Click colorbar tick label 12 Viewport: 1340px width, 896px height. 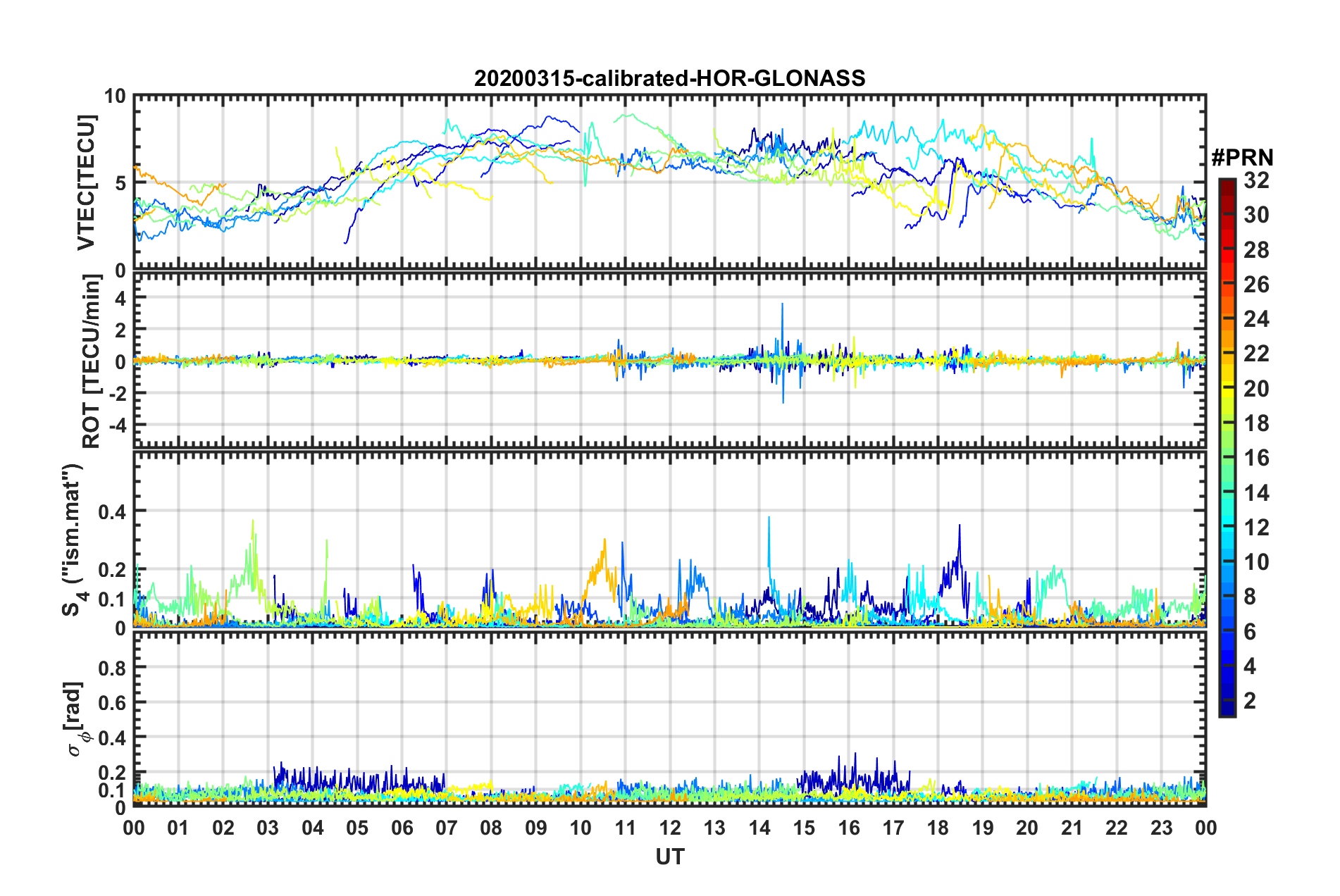click(1256, 527)
